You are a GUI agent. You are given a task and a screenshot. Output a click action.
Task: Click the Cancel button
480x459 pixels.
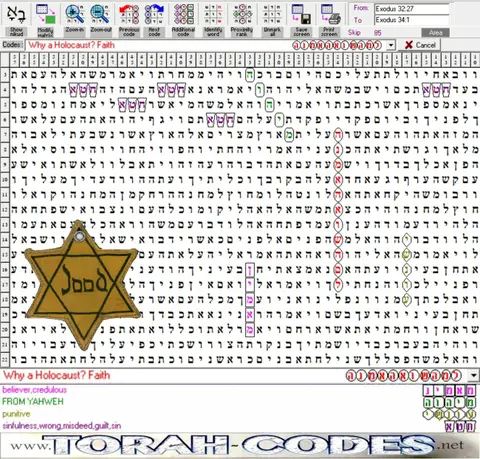click(x=420, y=45)
